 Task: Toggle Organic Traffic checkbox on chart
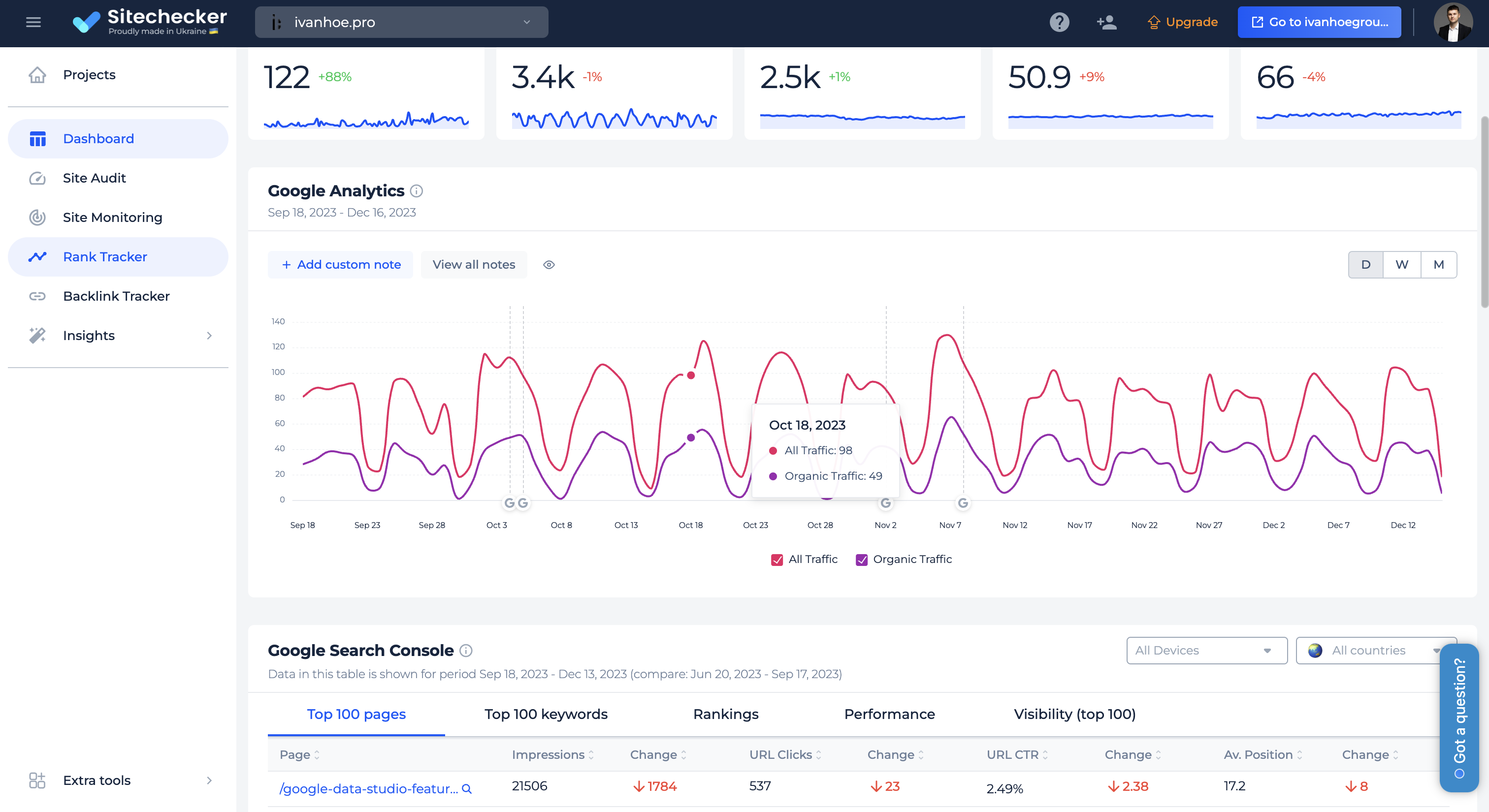(x=861, y=558)
